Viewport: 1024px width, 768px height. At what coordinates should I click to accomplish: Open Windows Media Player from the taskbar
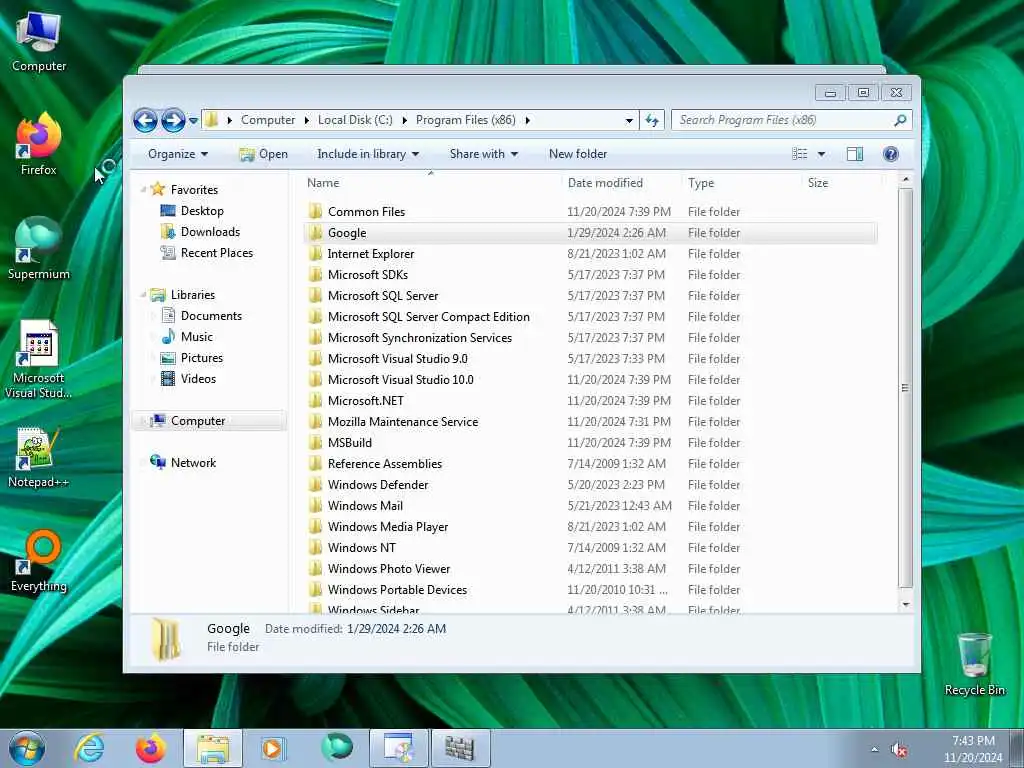(x=272, y=748)
